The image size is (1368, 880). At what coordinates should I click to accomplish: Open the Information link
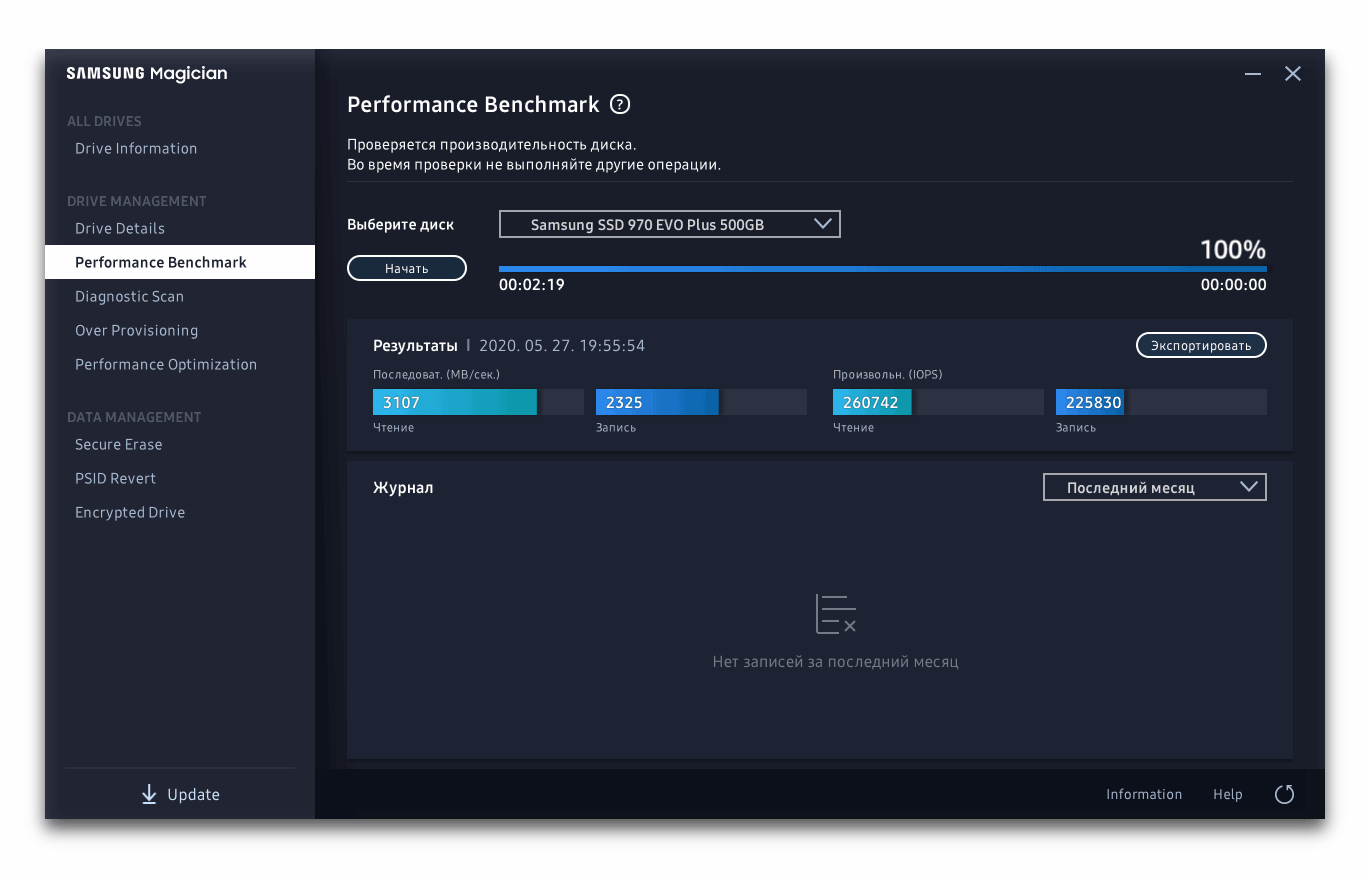click(x=1144, y=794)
